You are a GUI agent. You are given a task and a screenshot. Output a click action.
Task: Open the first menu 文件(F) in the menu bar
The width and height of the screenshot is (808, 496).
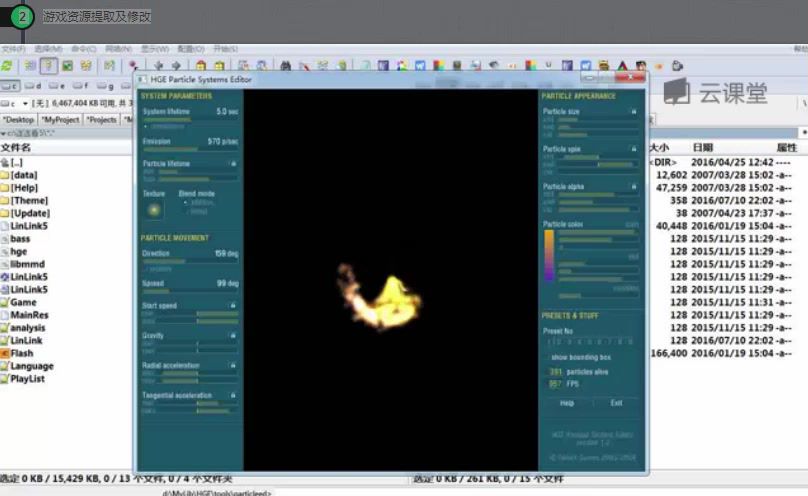coord(13,49)
